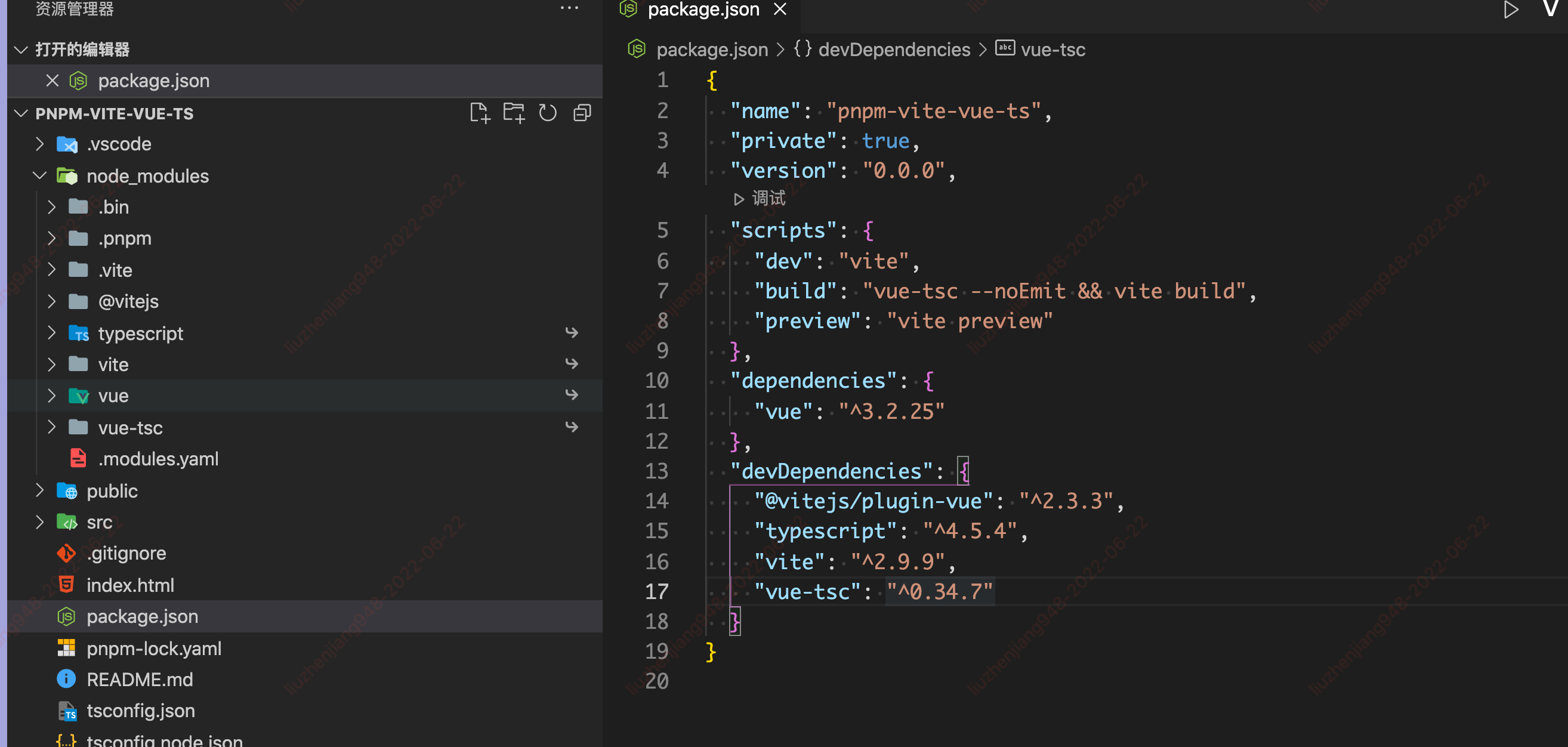Open tsconfig.json from the file tree
The height and width of the screenshot is (747, 1568).
[x=305, y=711]
